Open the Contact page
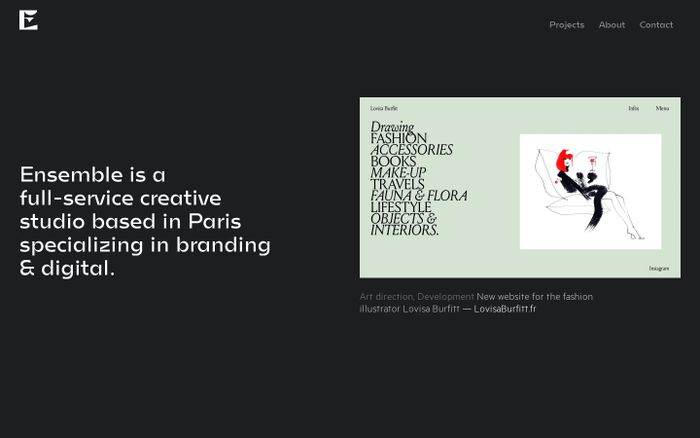This screenshot has width=700, height=438. [x=656, y=25]
